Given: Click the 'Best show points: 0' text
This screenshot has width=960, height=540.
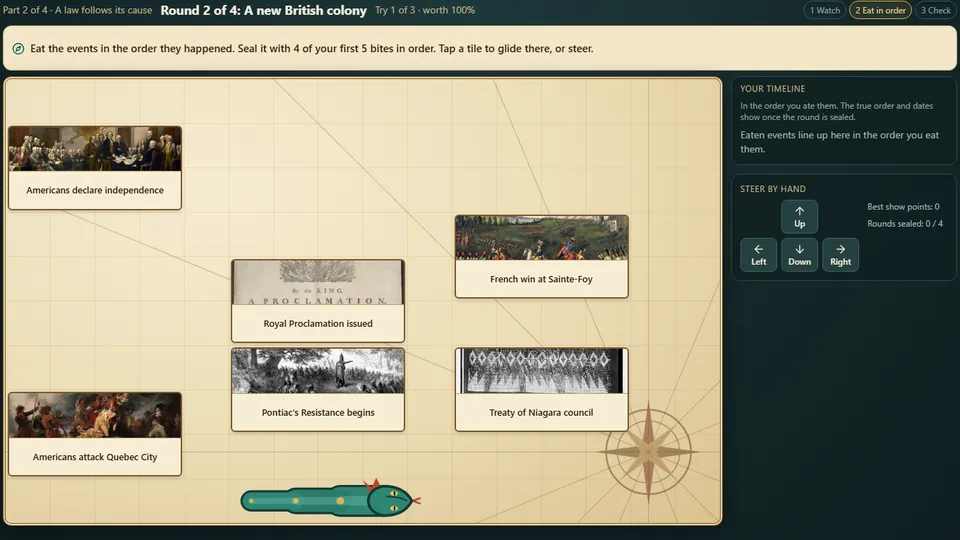Looking at the screenshot, I should point(903,207).
